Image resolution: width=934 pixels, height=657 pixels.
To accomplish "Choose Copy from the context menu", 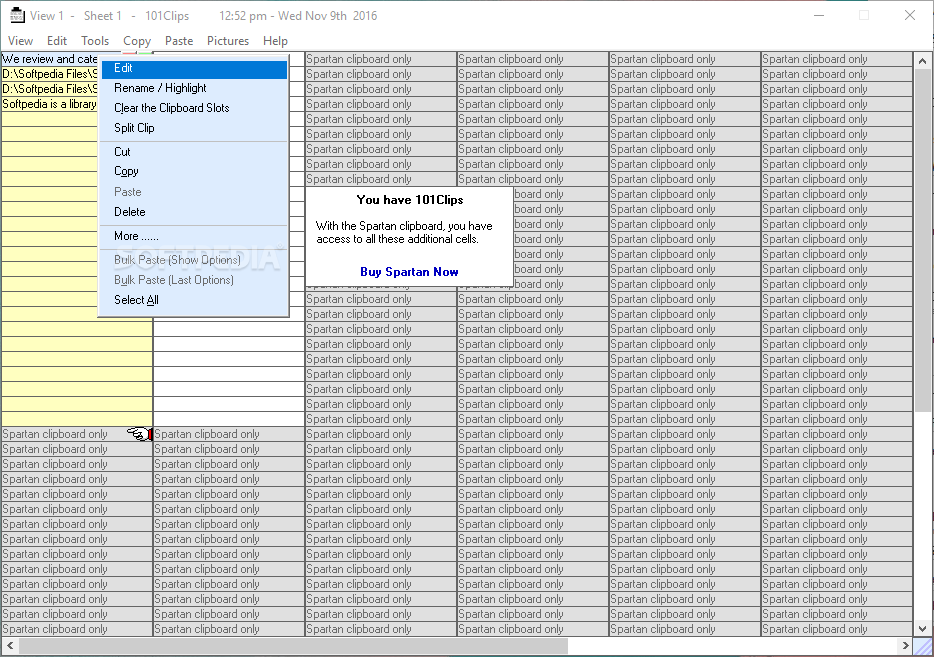I will coord(194,172).
